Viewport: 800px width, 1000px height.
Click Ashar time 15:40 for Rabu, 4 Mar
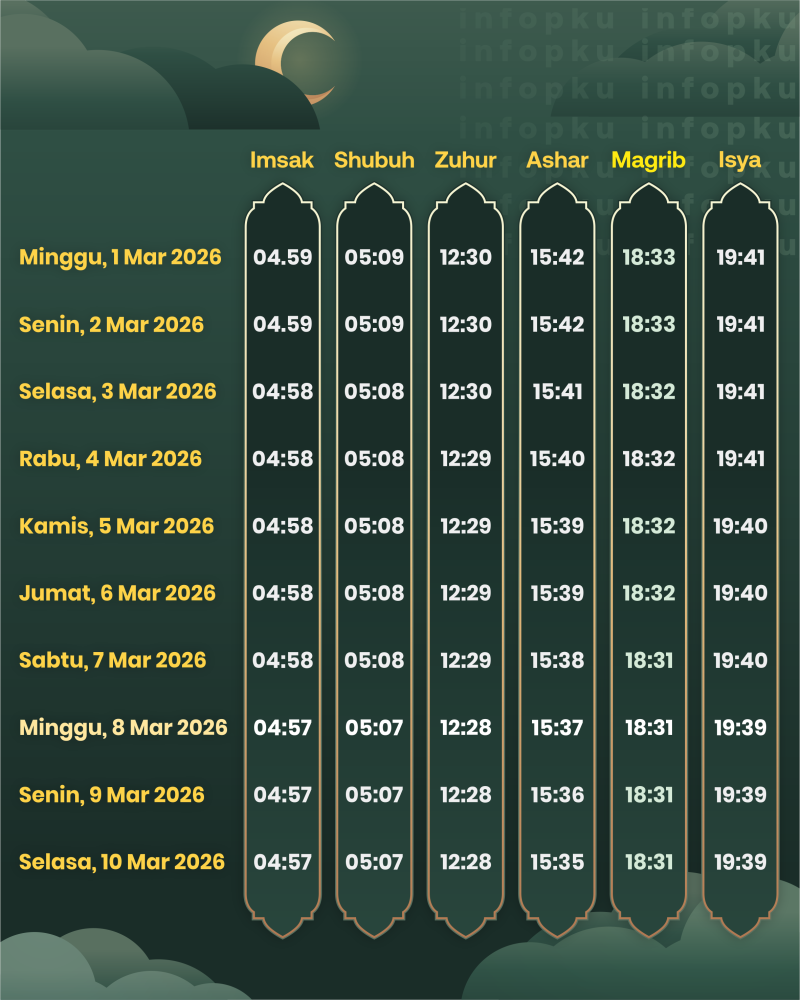[557, 459]
